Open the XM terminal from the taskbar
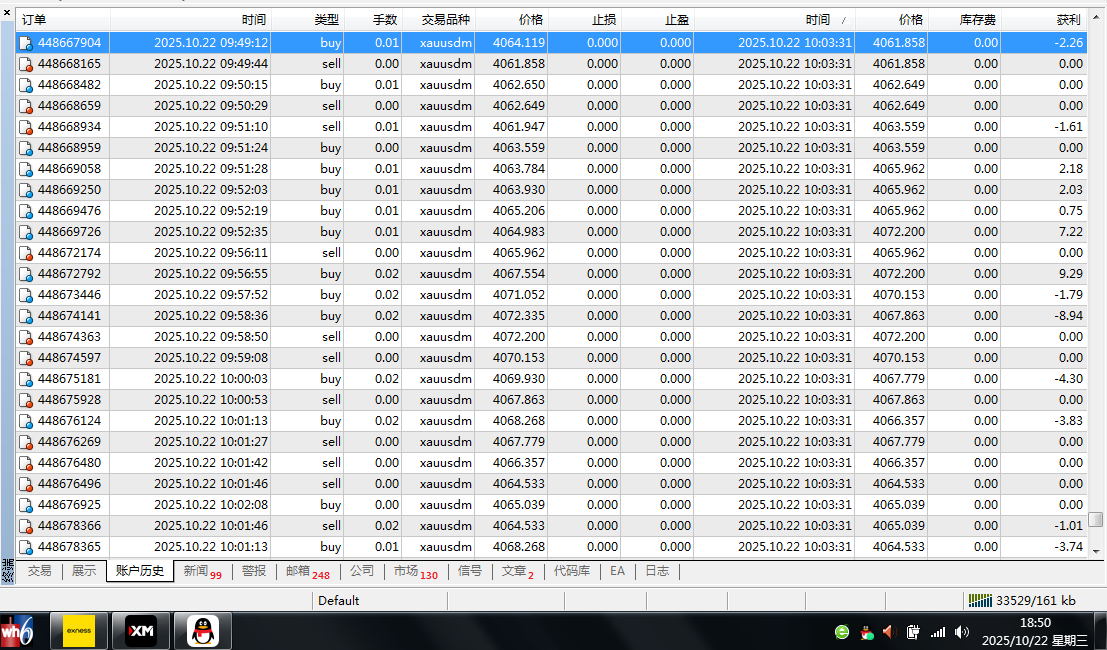This screenshot has height=650, width=1107. 141,630
